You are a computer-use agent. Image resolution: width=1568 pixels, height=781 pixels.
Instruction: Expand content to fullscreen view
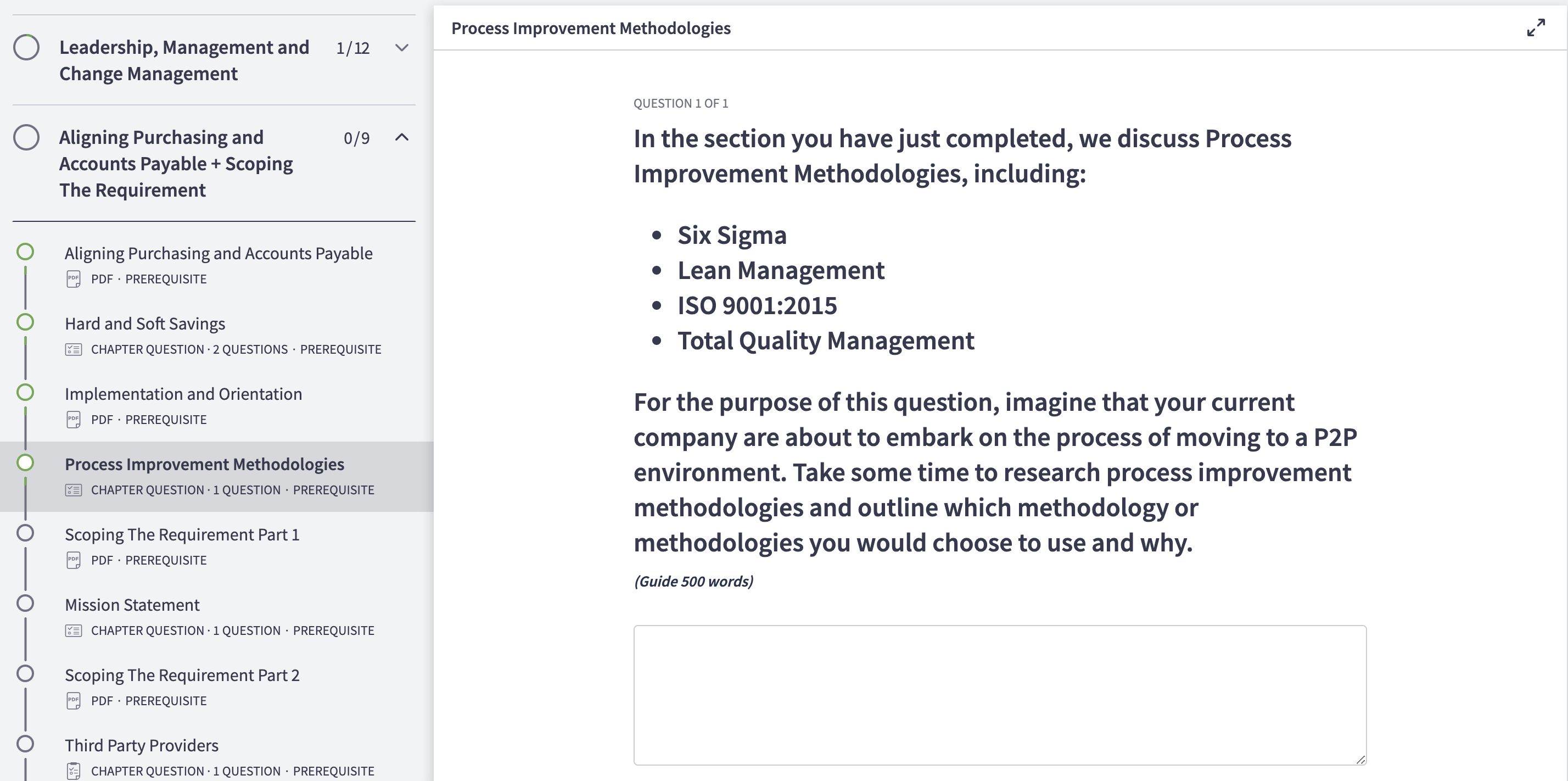(1535, 27)
